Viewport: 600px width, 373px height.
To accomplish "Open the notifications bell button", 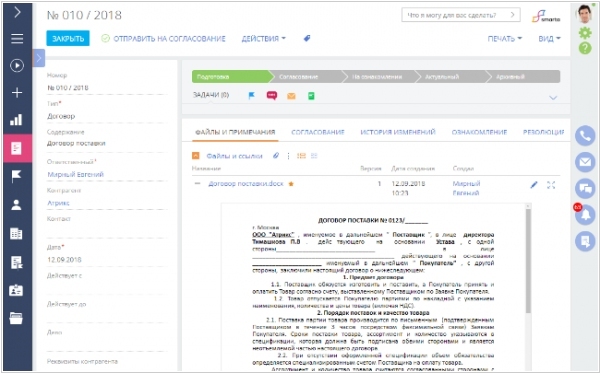I will click(x=585, y=215).
